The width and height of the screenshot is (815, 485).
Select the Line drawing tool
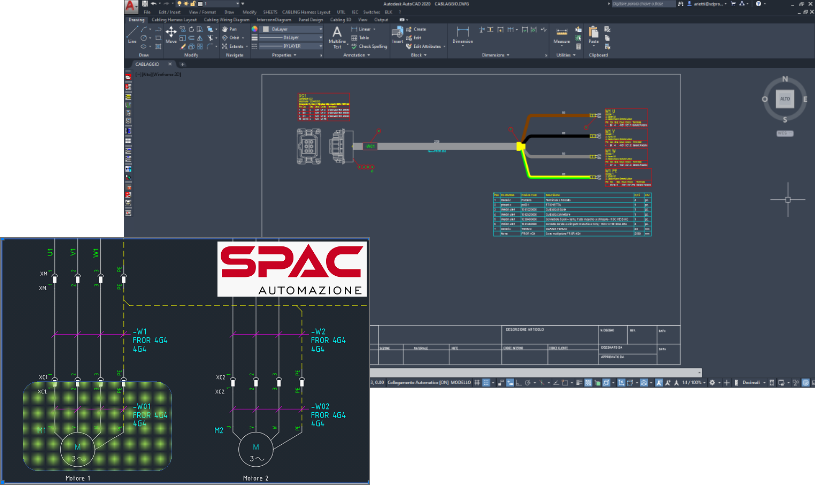click(133, 34)
